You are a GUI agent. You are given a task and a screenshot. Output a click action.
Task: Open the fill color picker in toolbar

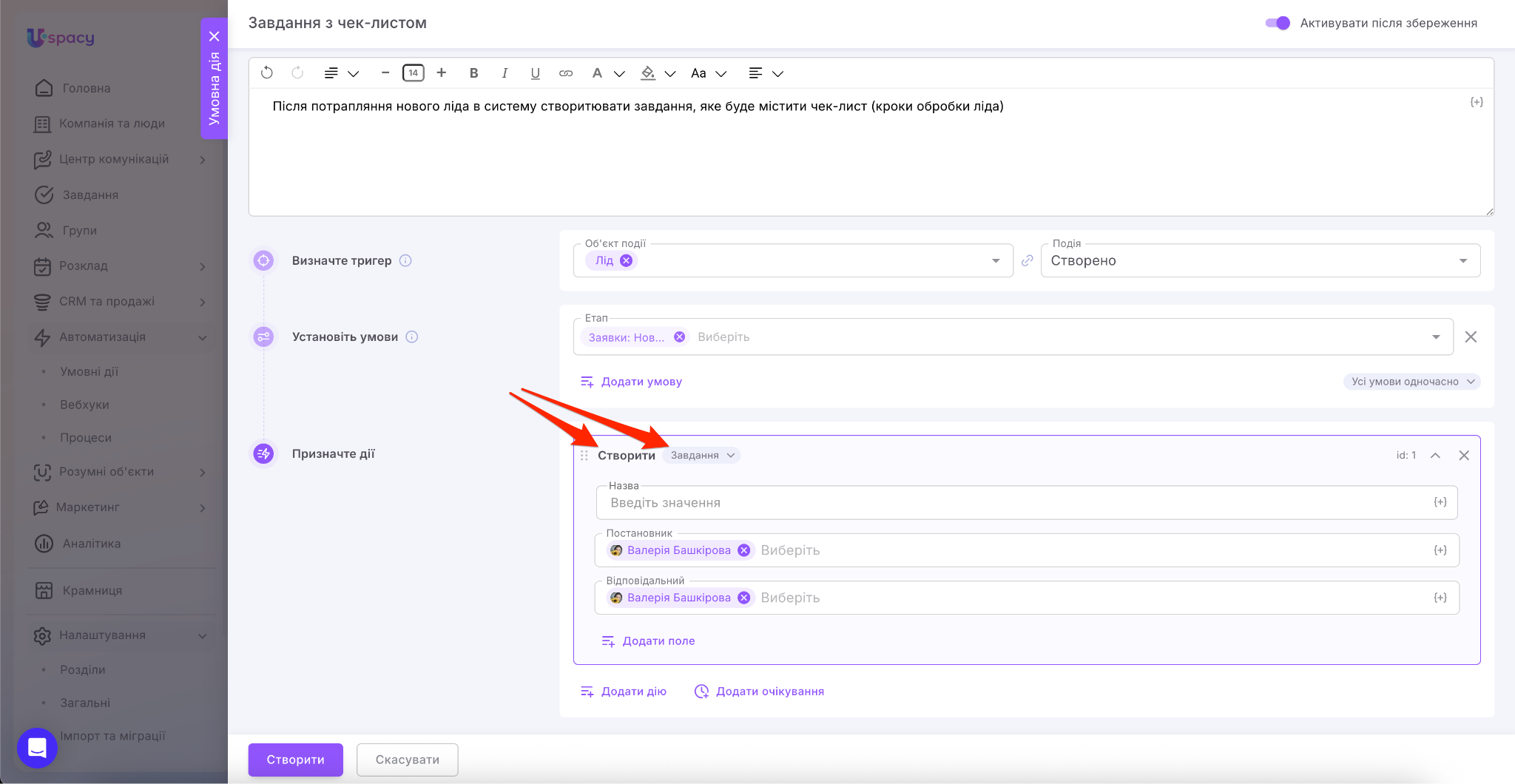(649, 72)
